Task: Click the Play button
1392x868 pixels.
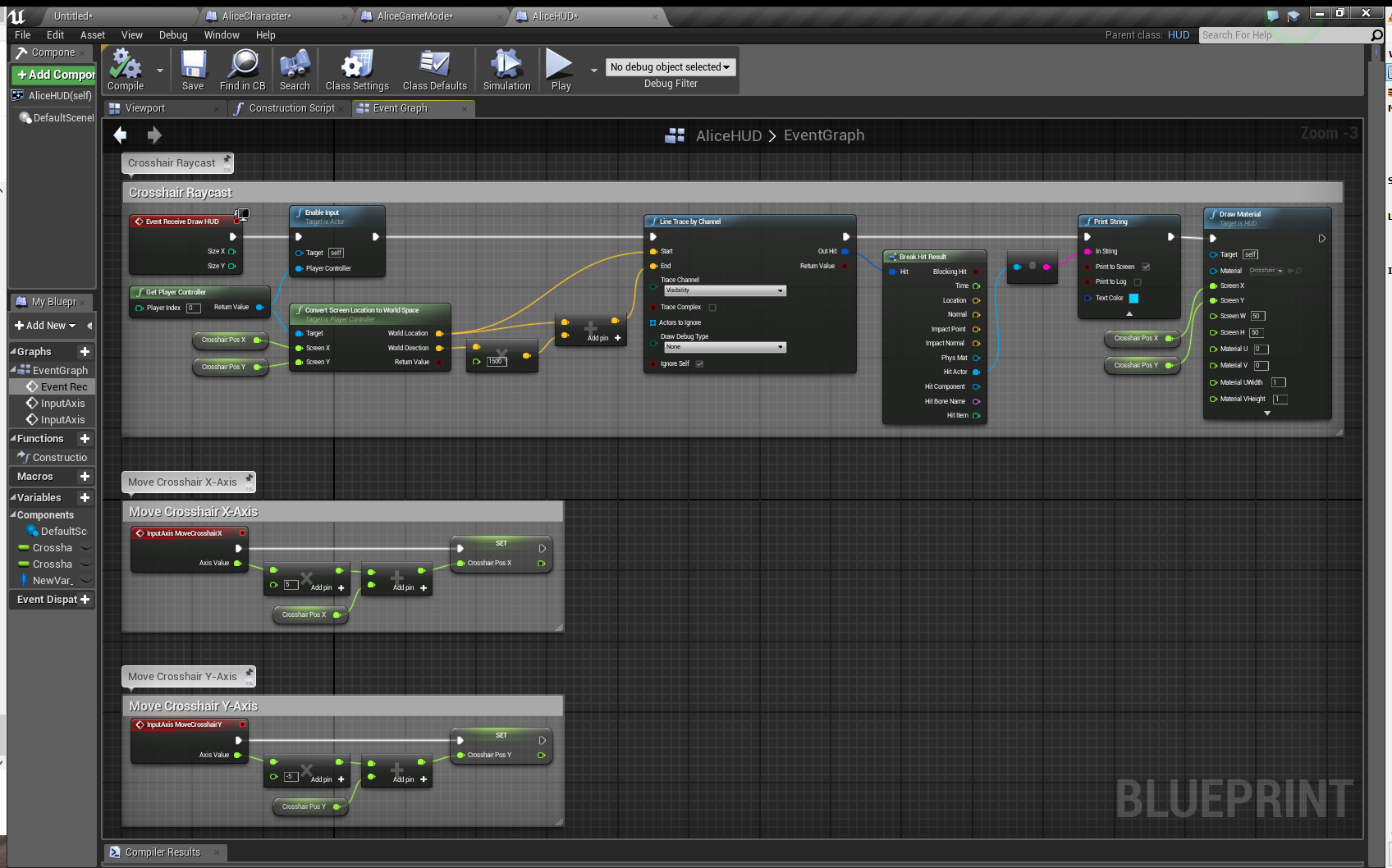Action: click(x=561, y=70)
